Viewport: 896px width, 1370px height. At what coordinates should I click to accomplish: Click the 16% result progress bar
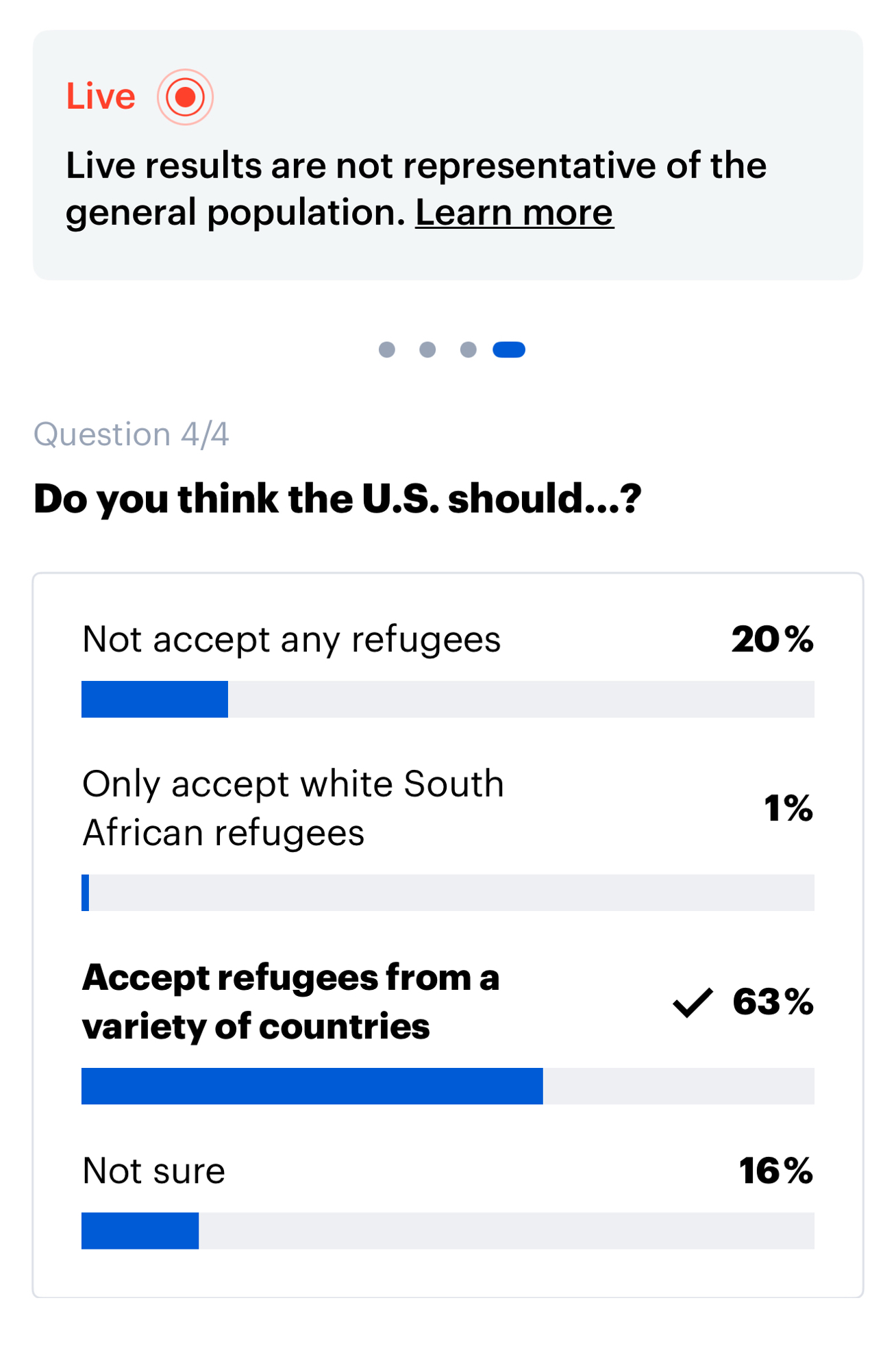[x=447, y=1231]
